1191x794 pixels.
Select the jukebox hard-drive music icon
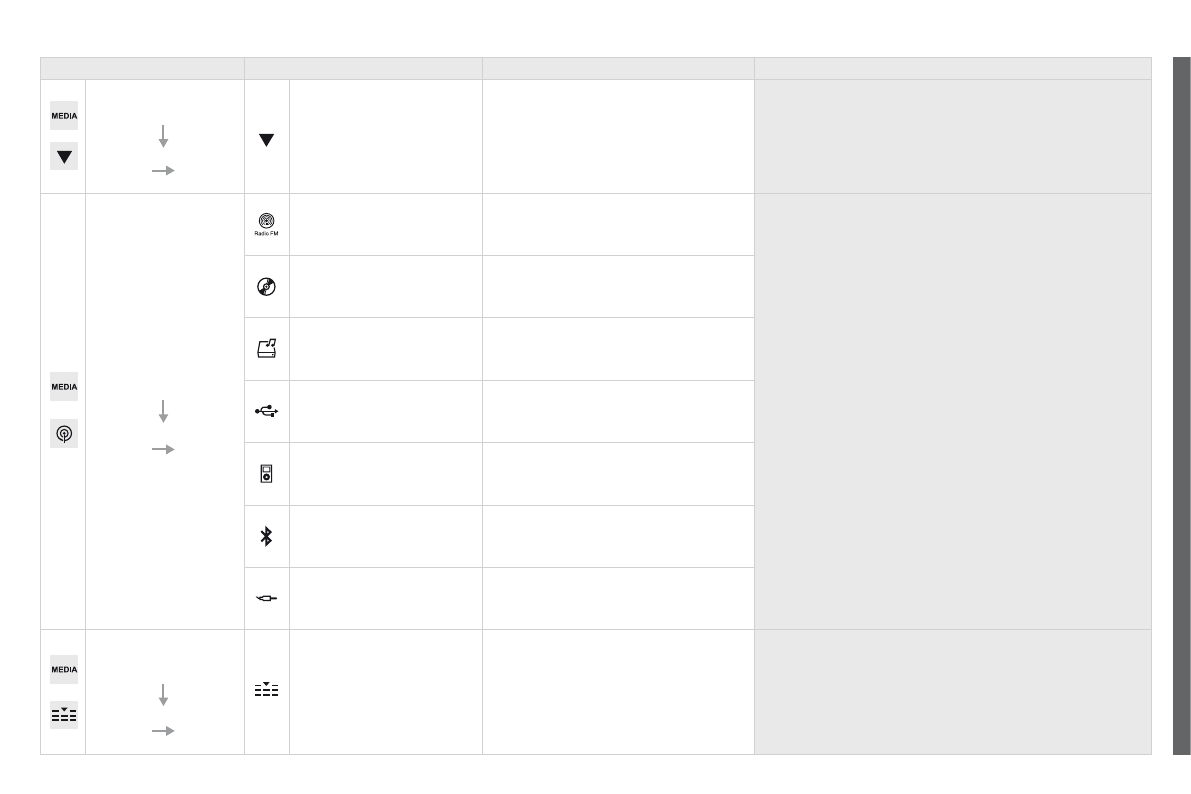[266, 348]
